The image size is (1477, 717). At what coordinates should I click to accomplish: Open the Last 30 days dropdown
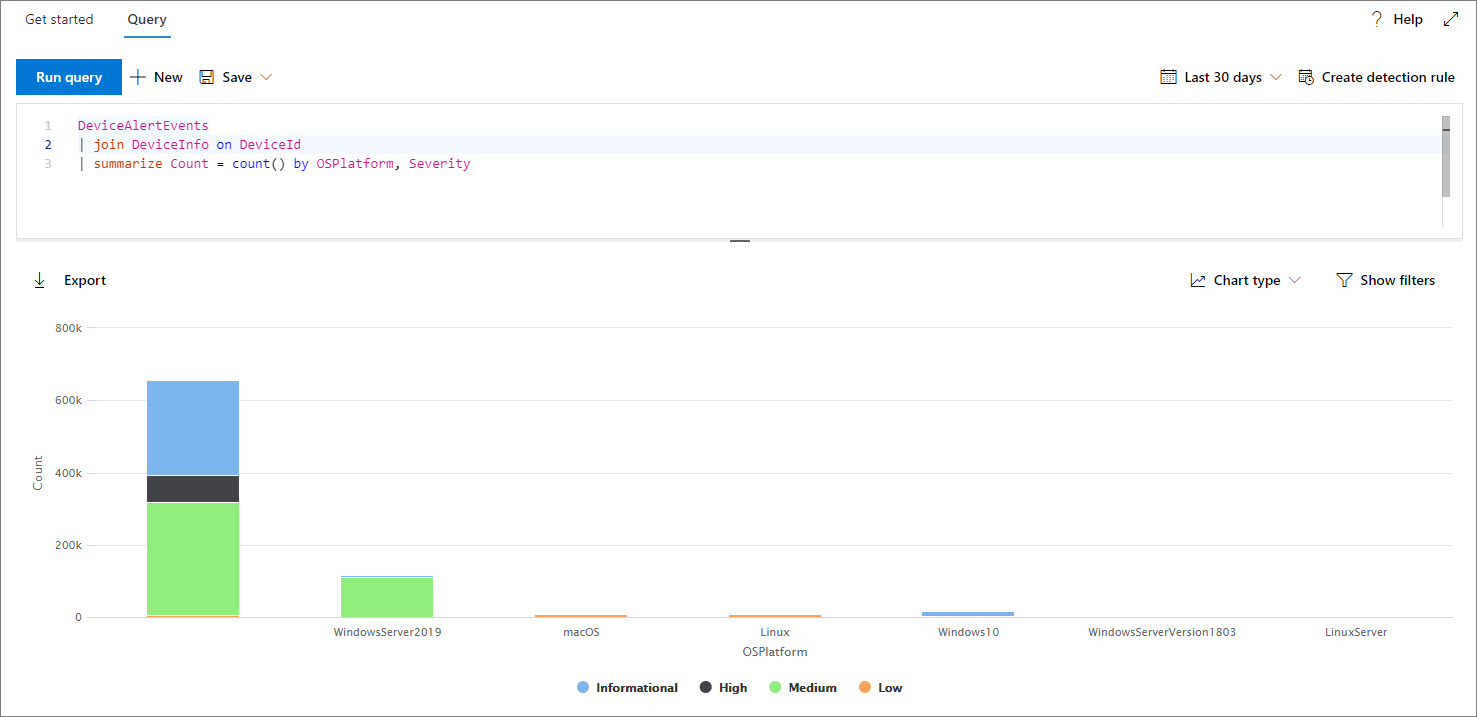(x=1231, y=77)
